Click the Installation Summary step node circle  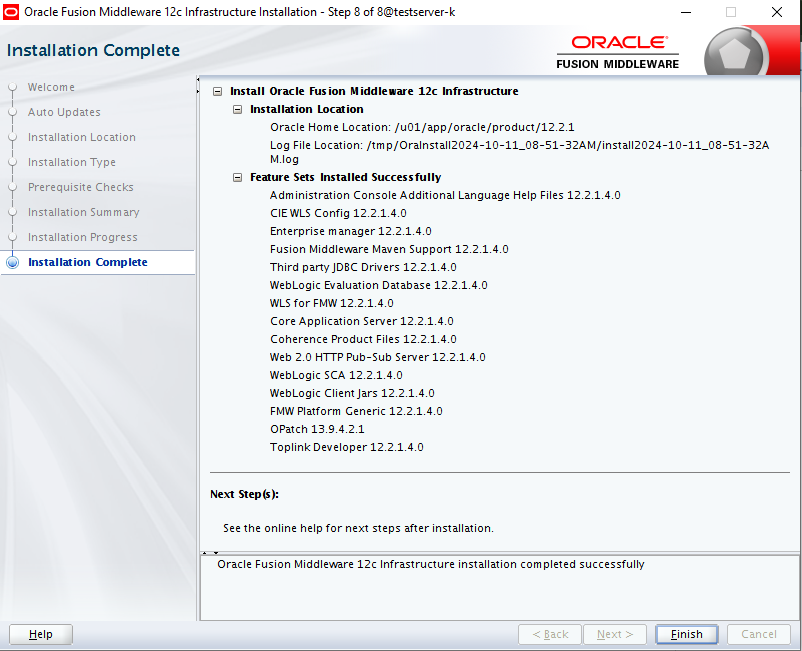pos(13,212)
